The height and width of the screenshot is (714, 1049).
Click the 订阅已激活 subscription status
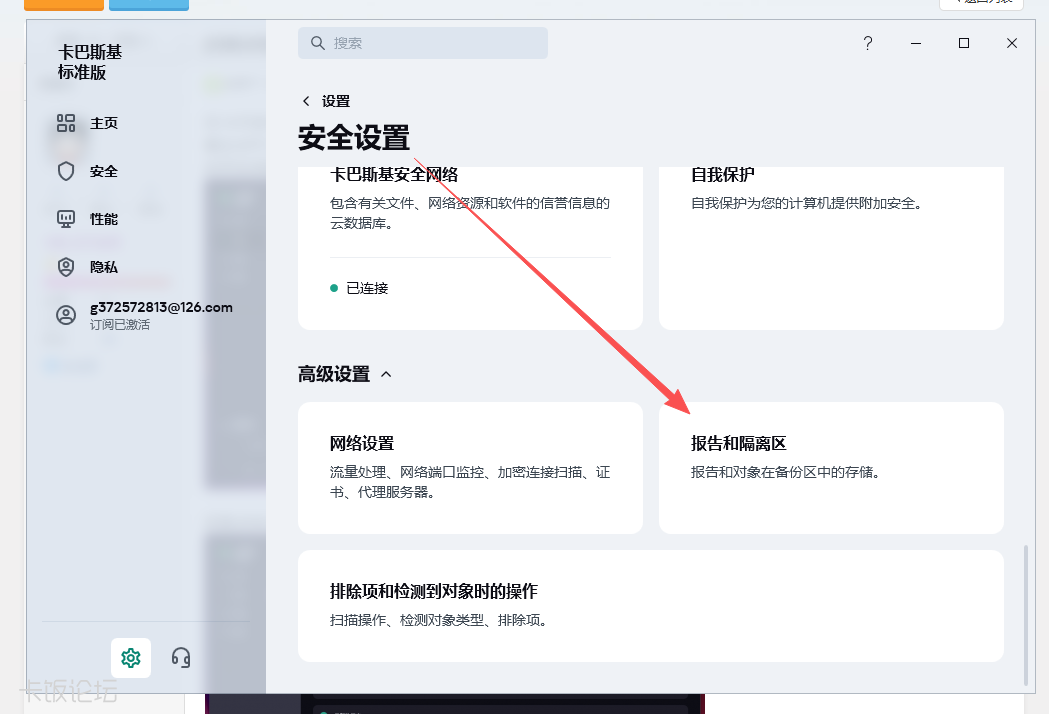click(120, 325)
